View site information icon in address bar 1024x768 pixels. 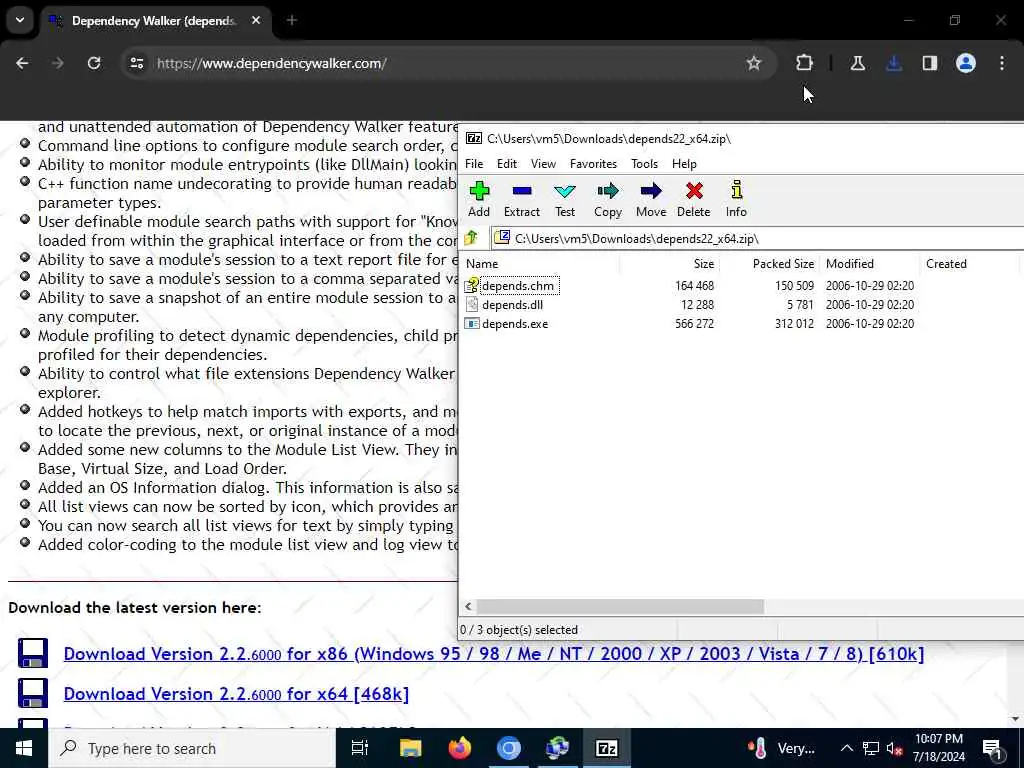pos(136,63)
